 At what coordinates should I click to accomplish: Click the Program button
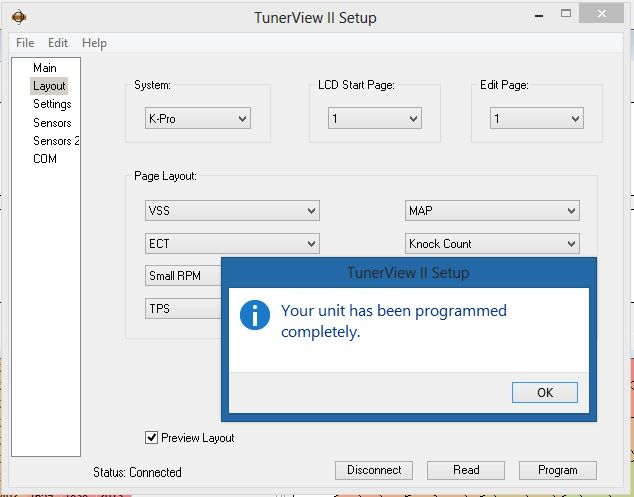558,470
